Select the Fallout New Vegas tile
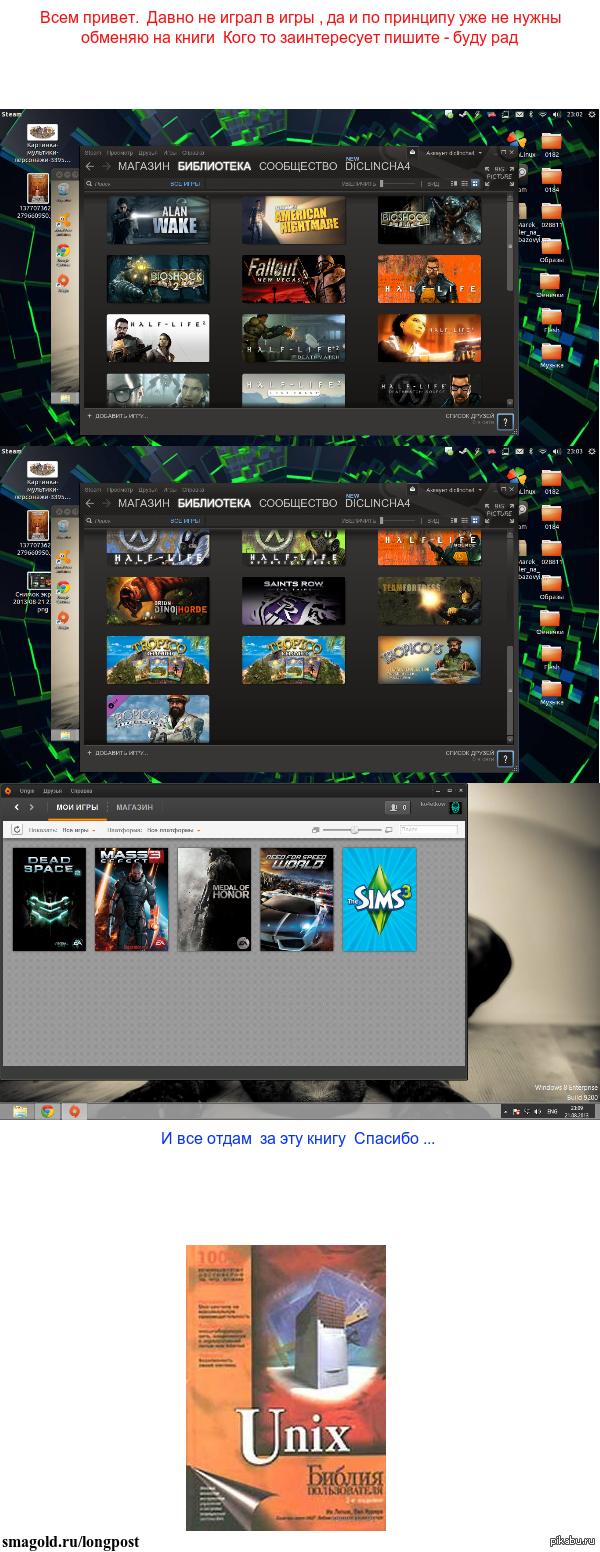This screenshot has width=600, height=1552. 293,279
